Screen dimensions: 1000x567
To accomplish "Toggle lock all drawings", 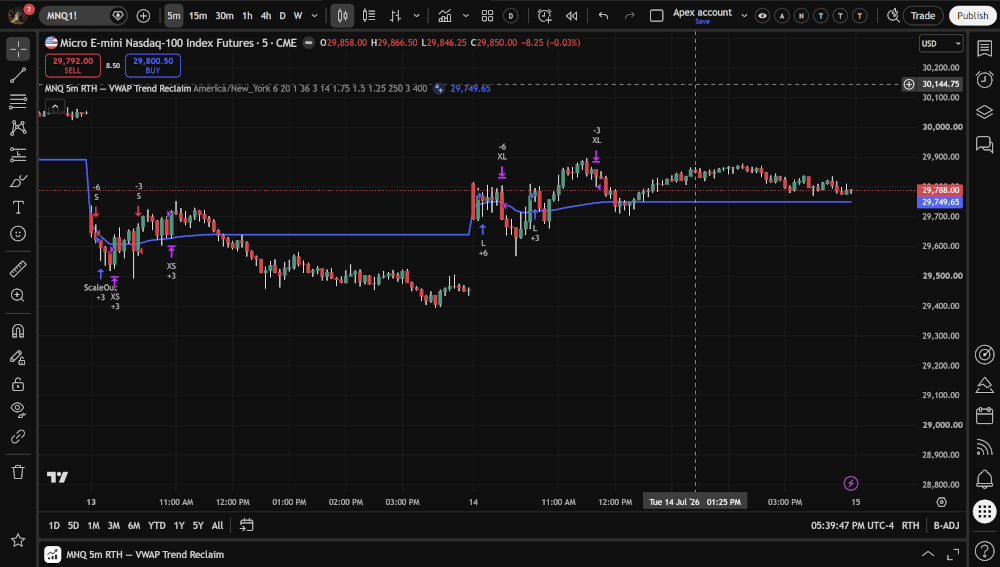I will click(x=18, y=384).
